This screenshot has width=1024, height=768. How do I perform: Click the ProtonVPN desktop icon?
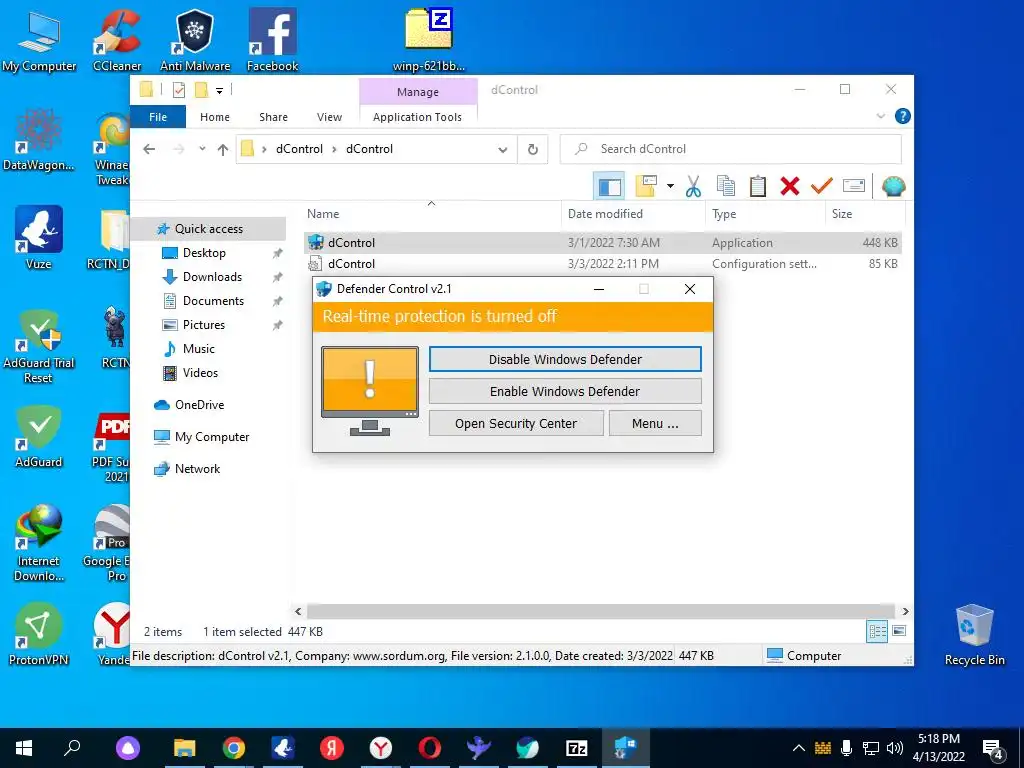tap(39, 634)
